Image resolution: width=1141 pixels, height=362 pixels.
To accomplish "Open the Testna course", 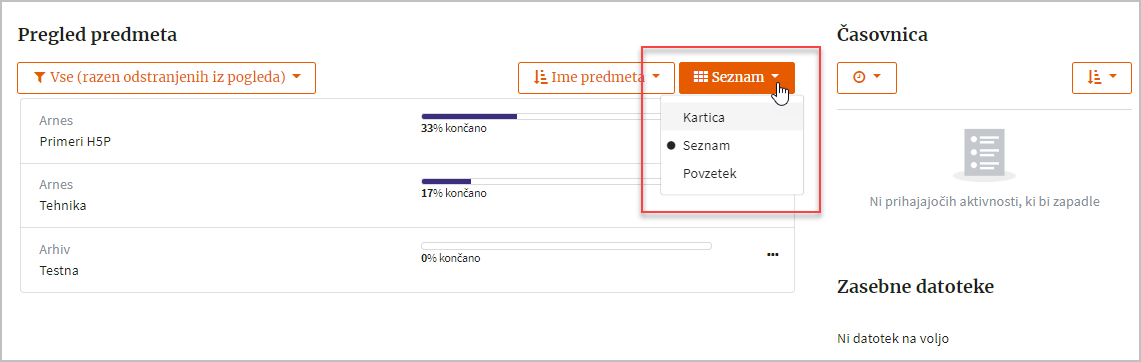I will 59,271.
